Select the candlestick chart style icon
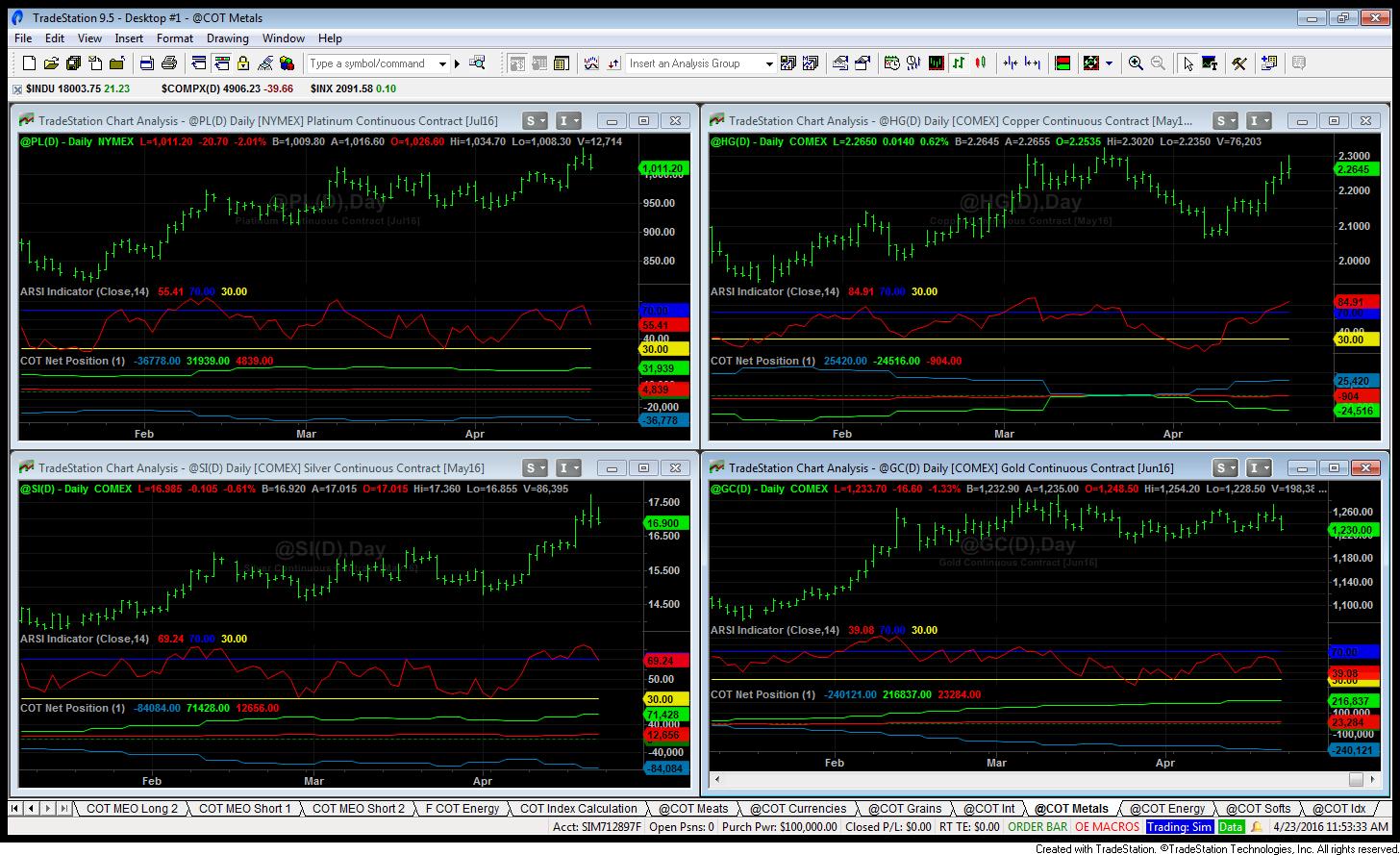The image size is (1400, 855). click(981, 63)
